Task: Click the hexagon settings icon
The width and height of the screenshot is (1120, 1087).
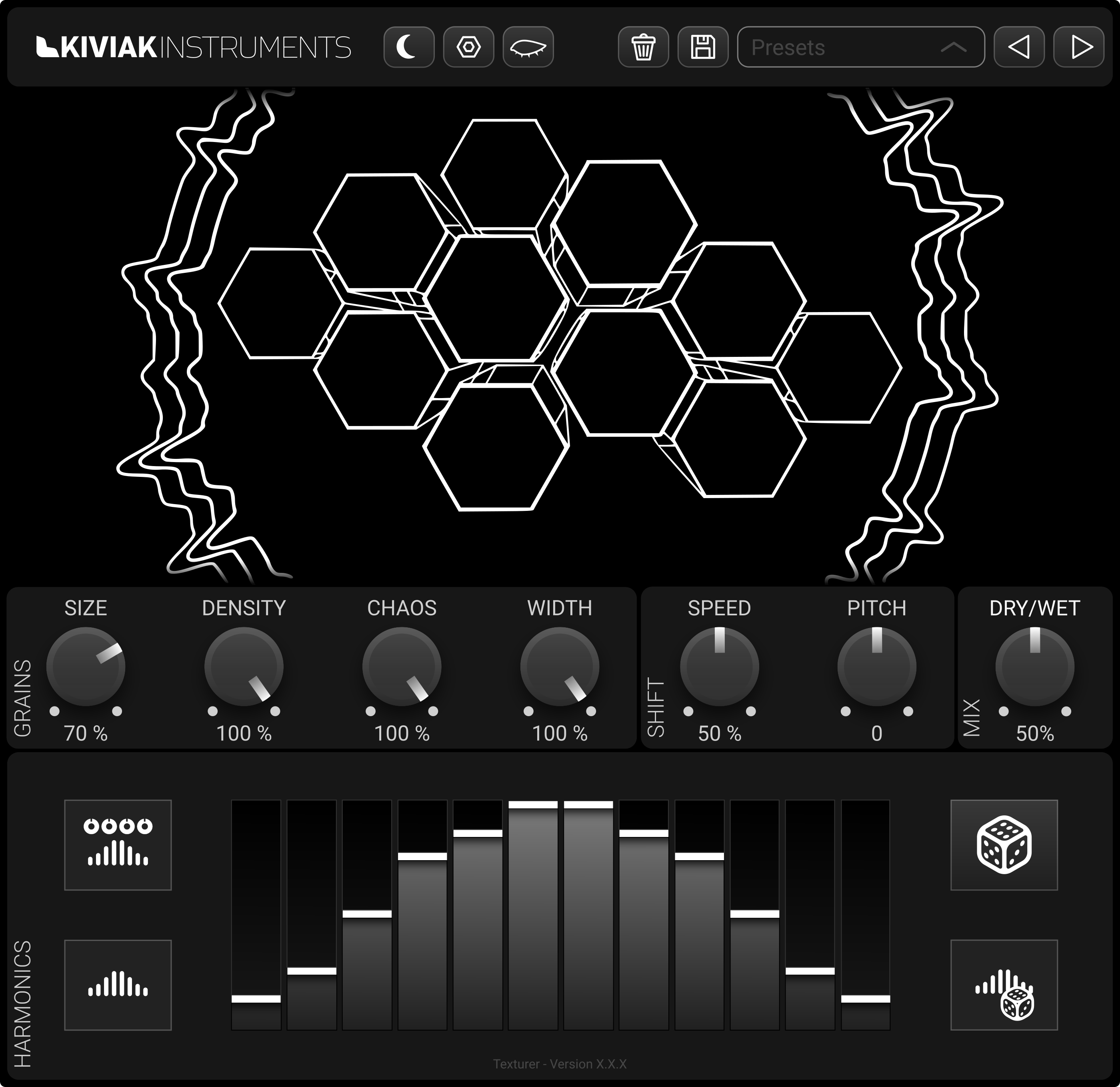Action: [468, 47]
